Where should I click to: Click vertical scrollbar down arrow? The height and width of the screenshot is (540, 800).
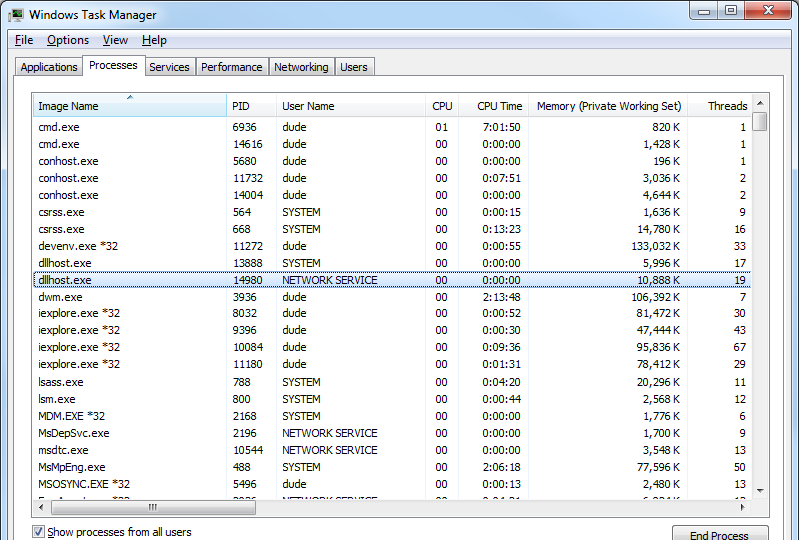(760, 490)
